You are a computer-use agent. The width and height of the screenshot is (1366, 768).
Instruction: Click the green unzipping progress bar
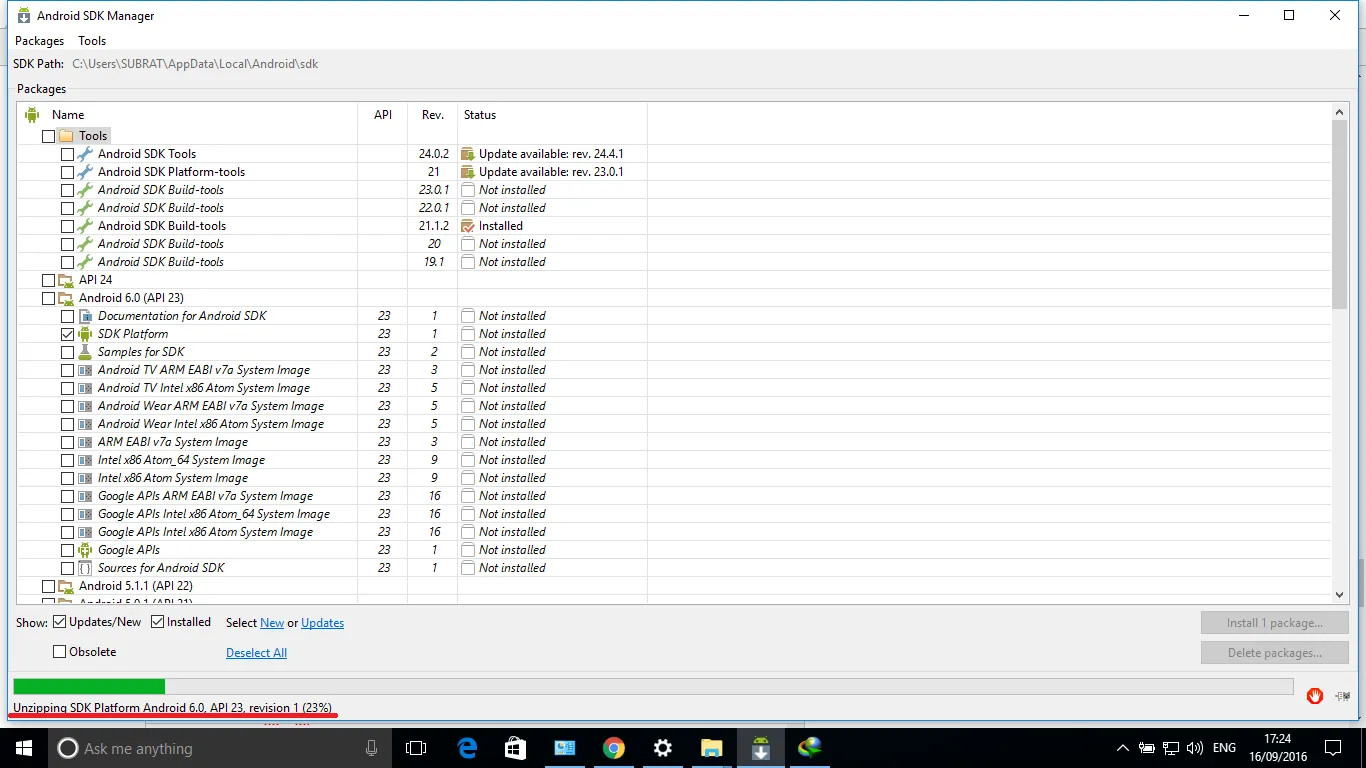click(89, 686)
